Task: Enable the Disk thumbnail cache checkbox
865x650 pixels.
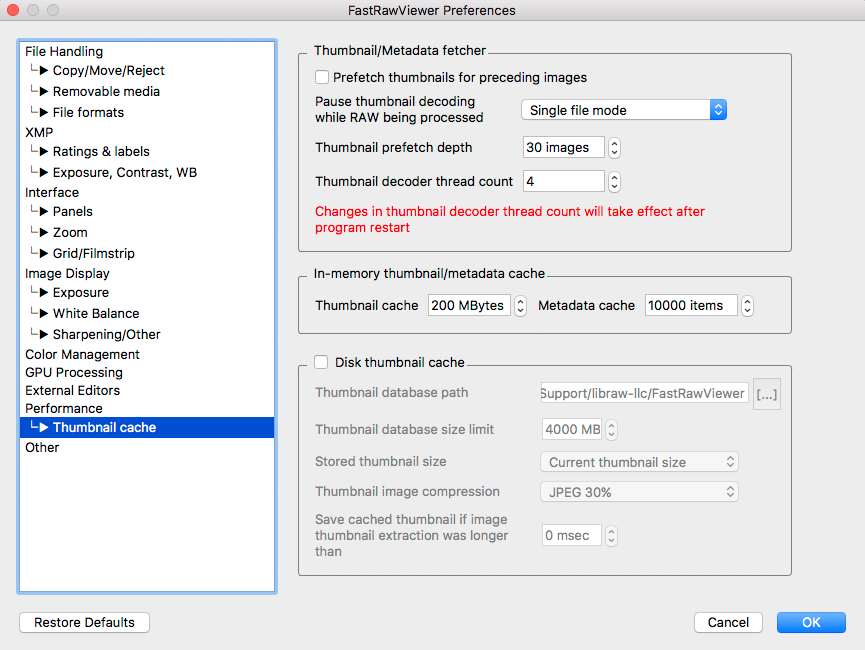Action: click(322, 362)
